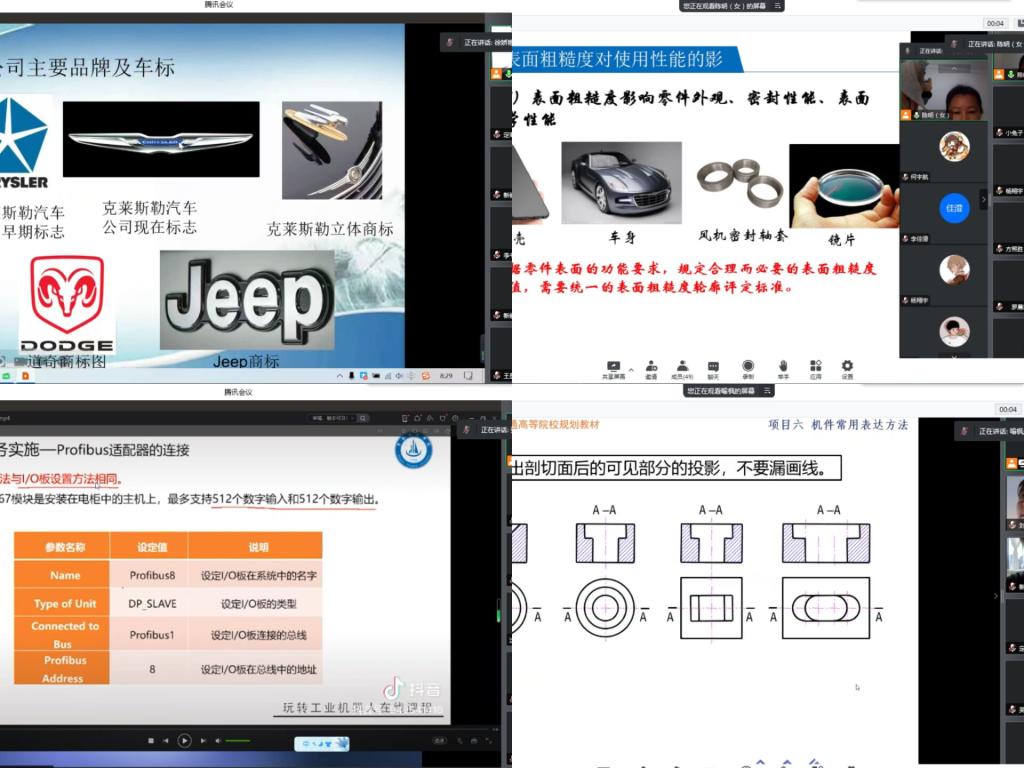
Task: Mute the video player speaker icon
Action: 219,740
